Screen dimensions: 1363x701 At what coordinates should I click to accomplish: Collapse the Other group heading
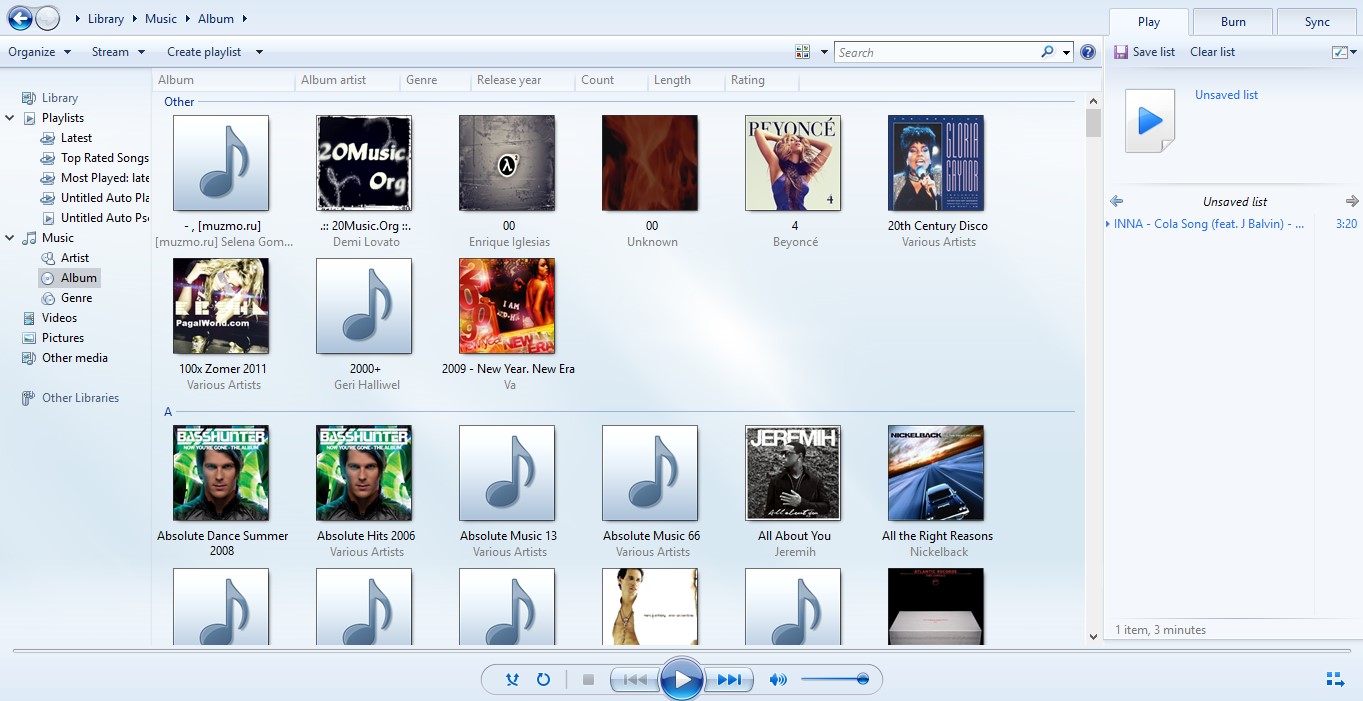pos(179,102)
